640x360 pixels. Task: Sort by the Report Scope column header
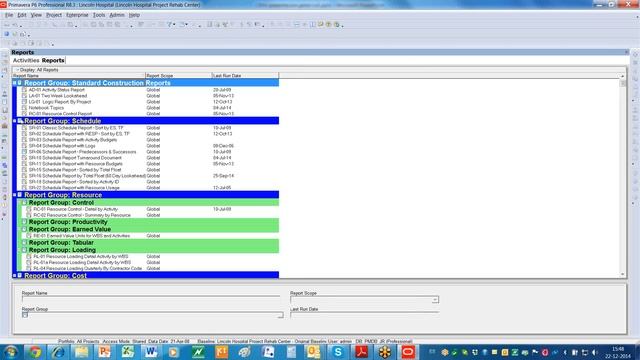(179, 76)
